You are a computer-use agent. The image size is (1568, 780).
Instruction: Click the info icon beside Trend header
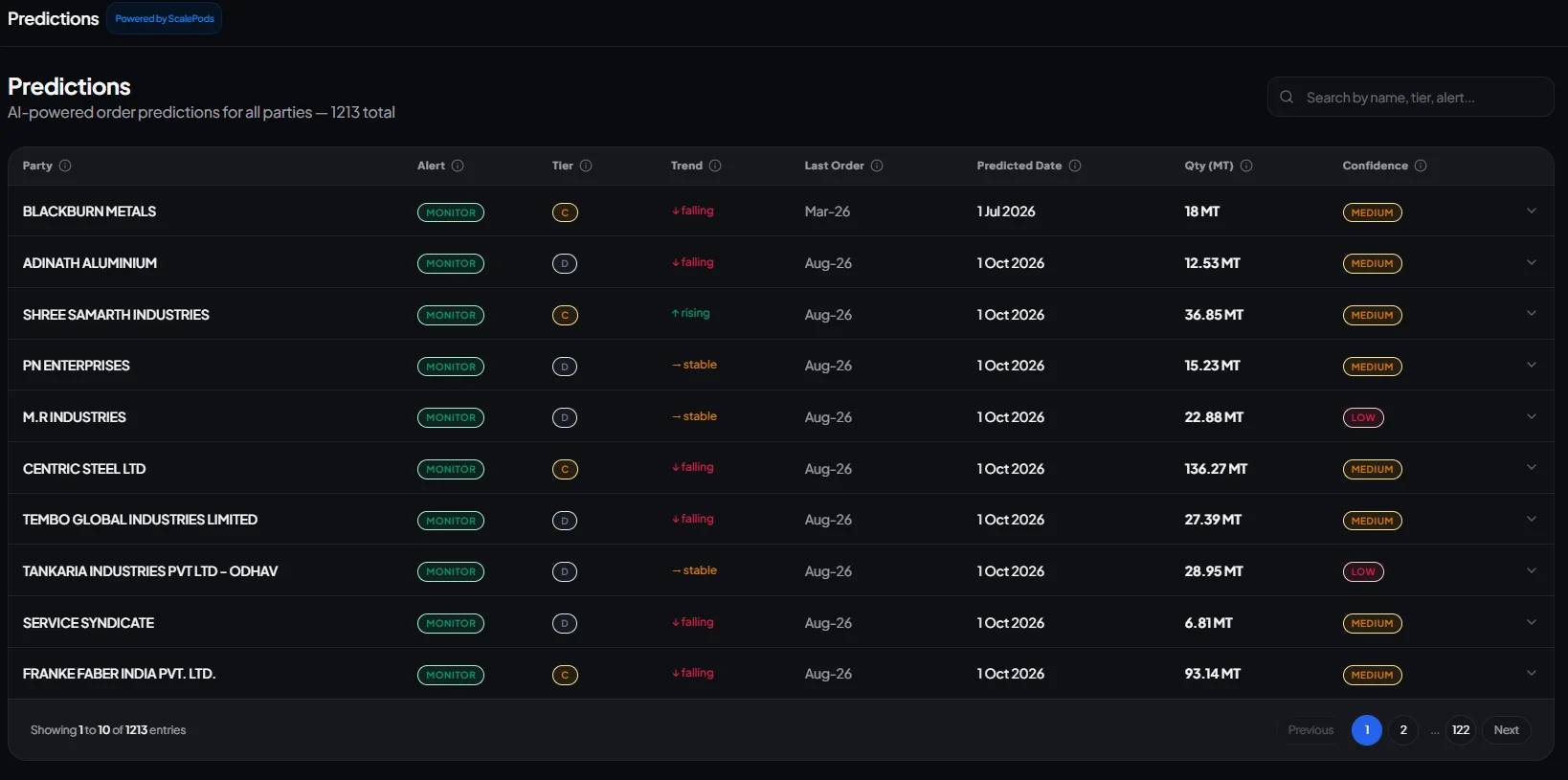[x=715, y=166]
